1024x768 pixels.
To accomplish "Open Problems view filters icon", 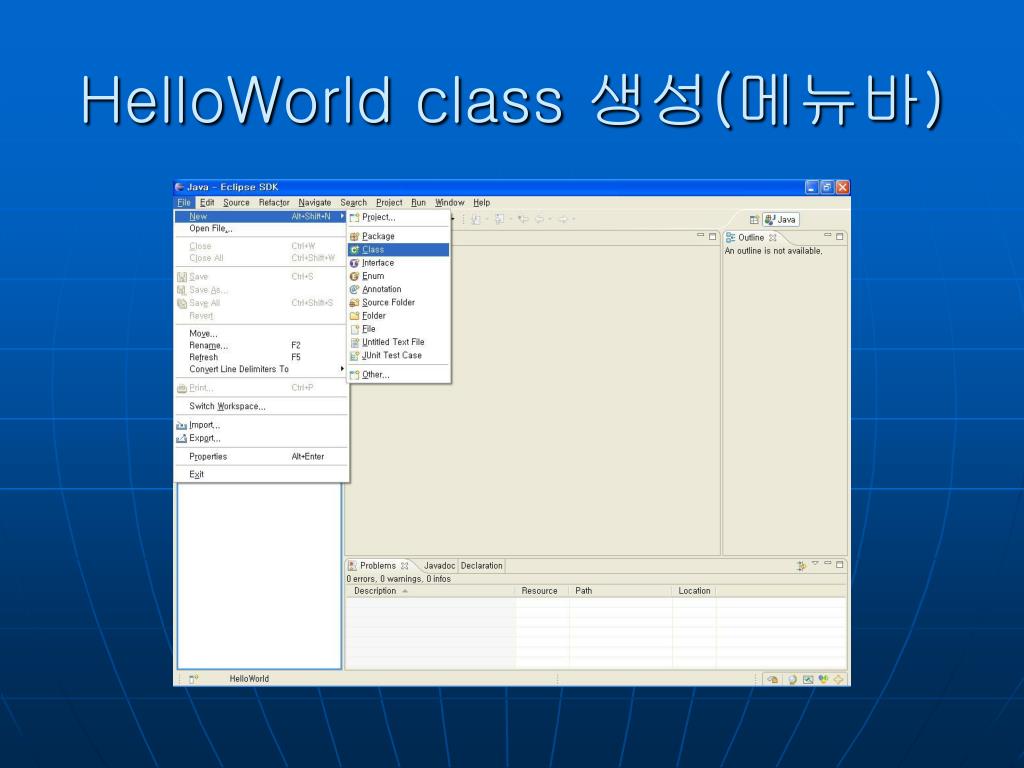I will pyautogui.click(x=801, y=566).
